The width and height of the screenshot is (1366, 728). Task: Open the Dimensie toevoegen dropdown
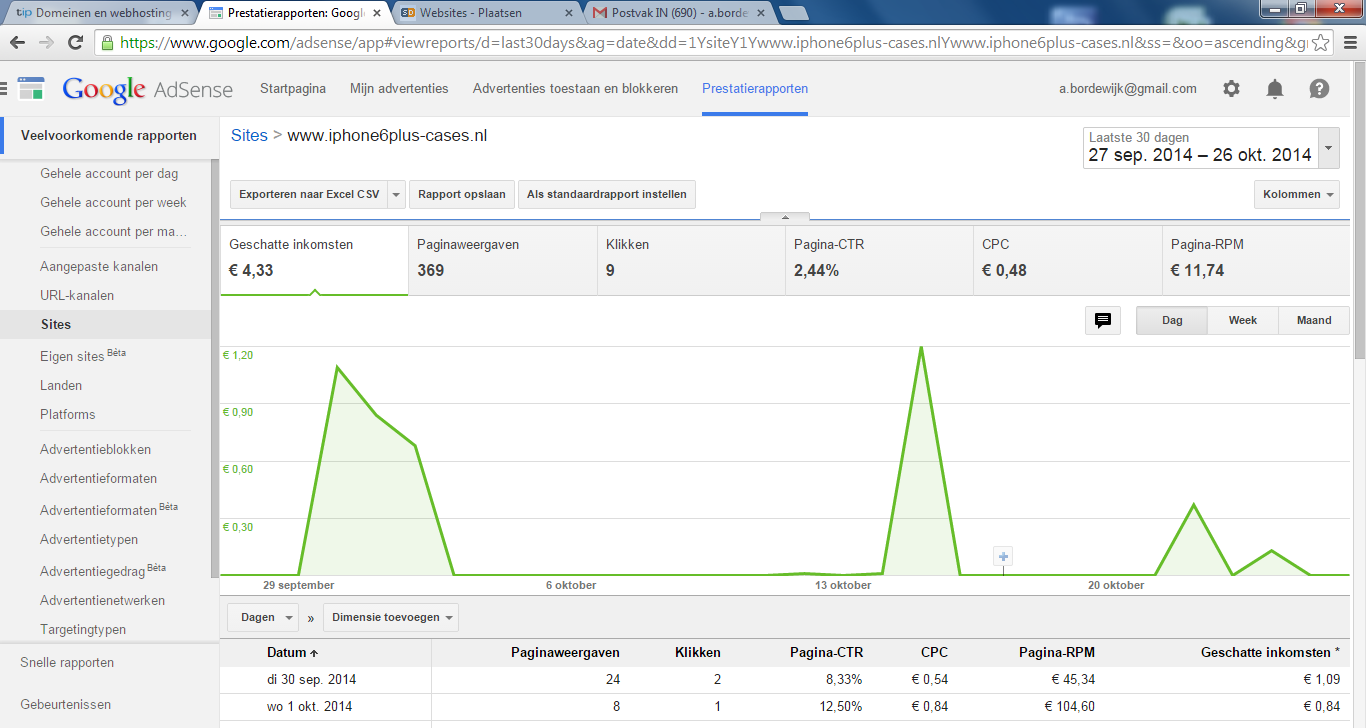coord(390,617)
